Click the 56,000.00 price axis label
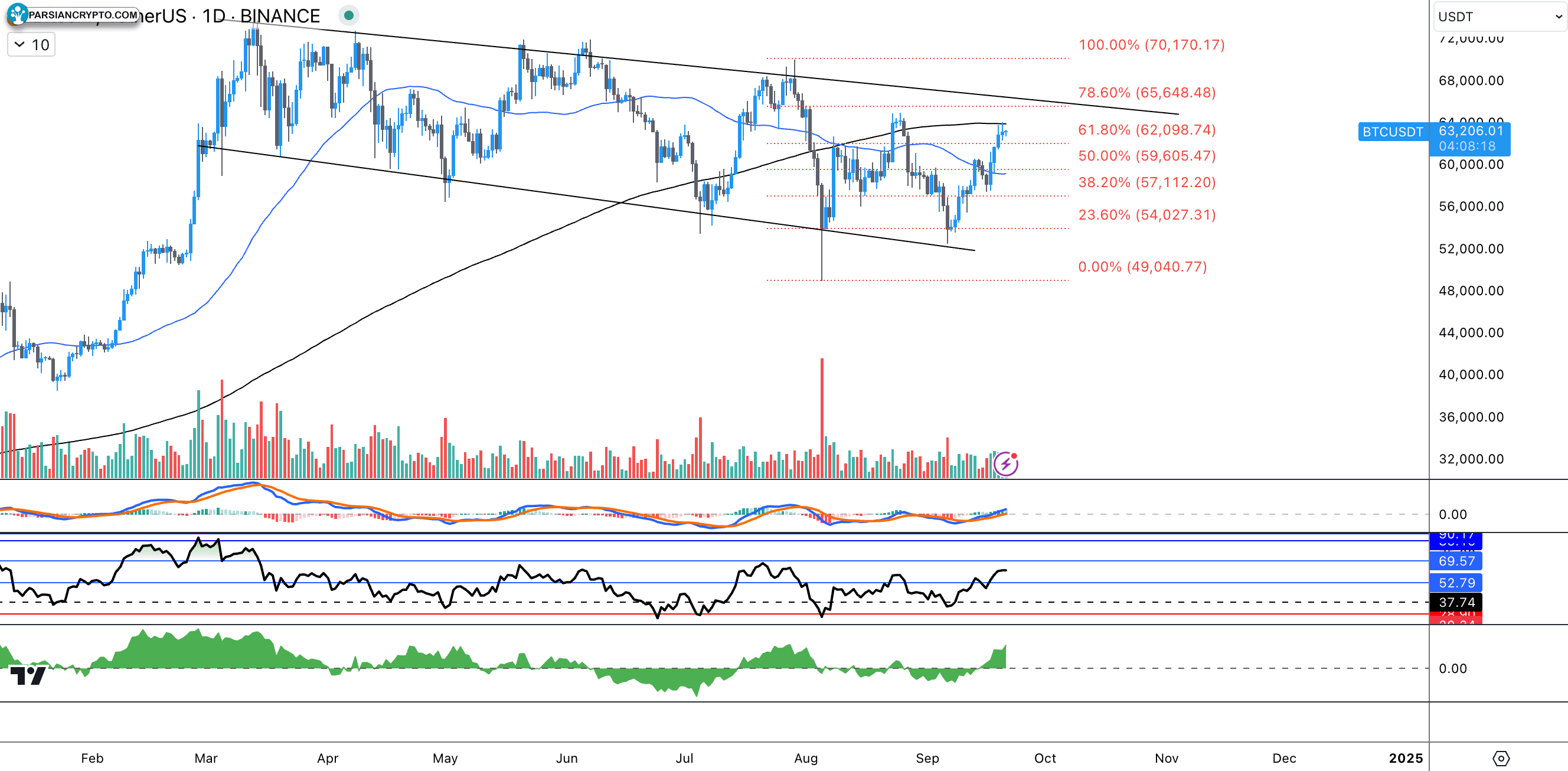The width and height of the screenshot is (1568, 771). [x=1471, y=207]
